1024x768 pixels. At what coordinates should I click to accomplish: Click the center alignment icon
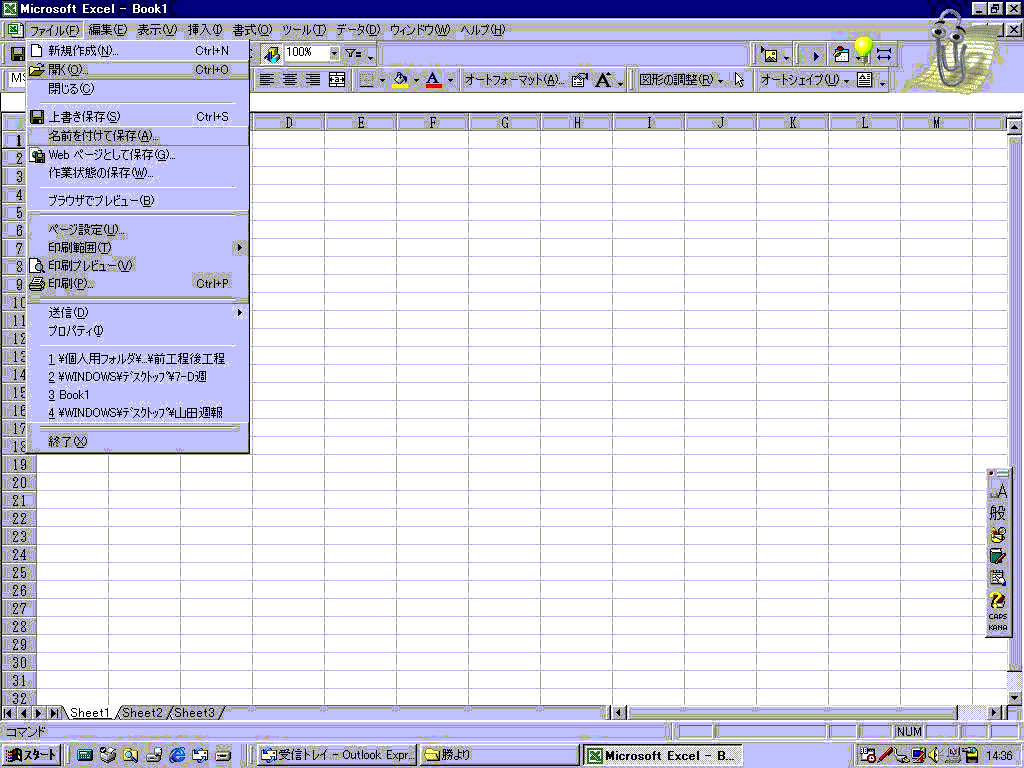click(x=289, y=80)
